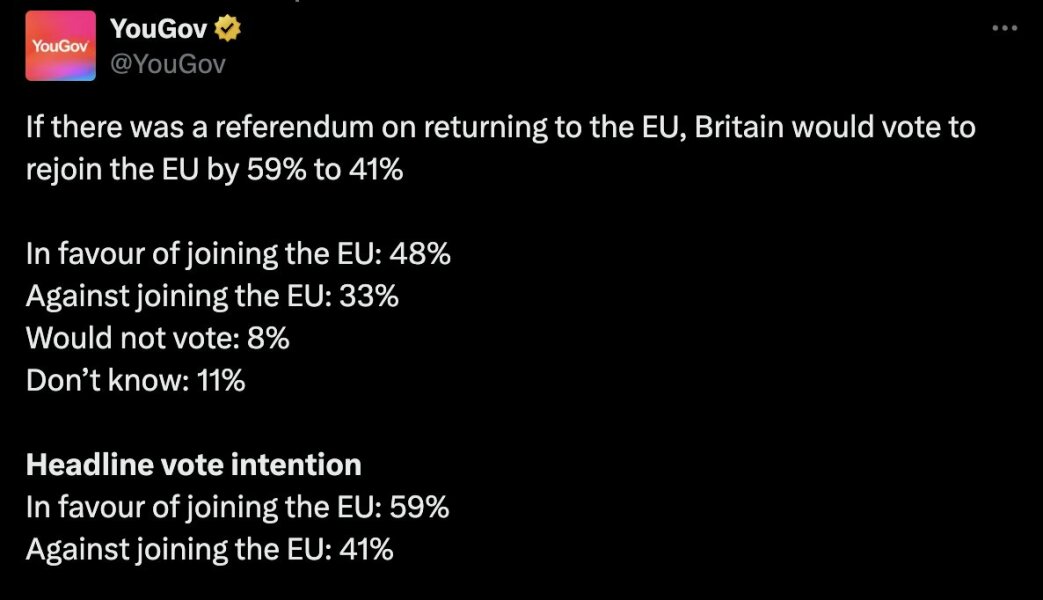Click headline 'In favour of joining the EU: 59%'

238,507
